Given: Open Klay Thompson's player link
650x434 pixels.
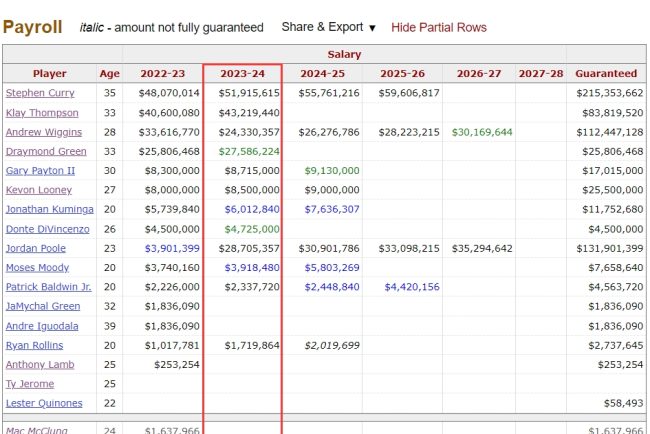Looking at the screenshot, I should pyautogui.click(x=43, y=112).
